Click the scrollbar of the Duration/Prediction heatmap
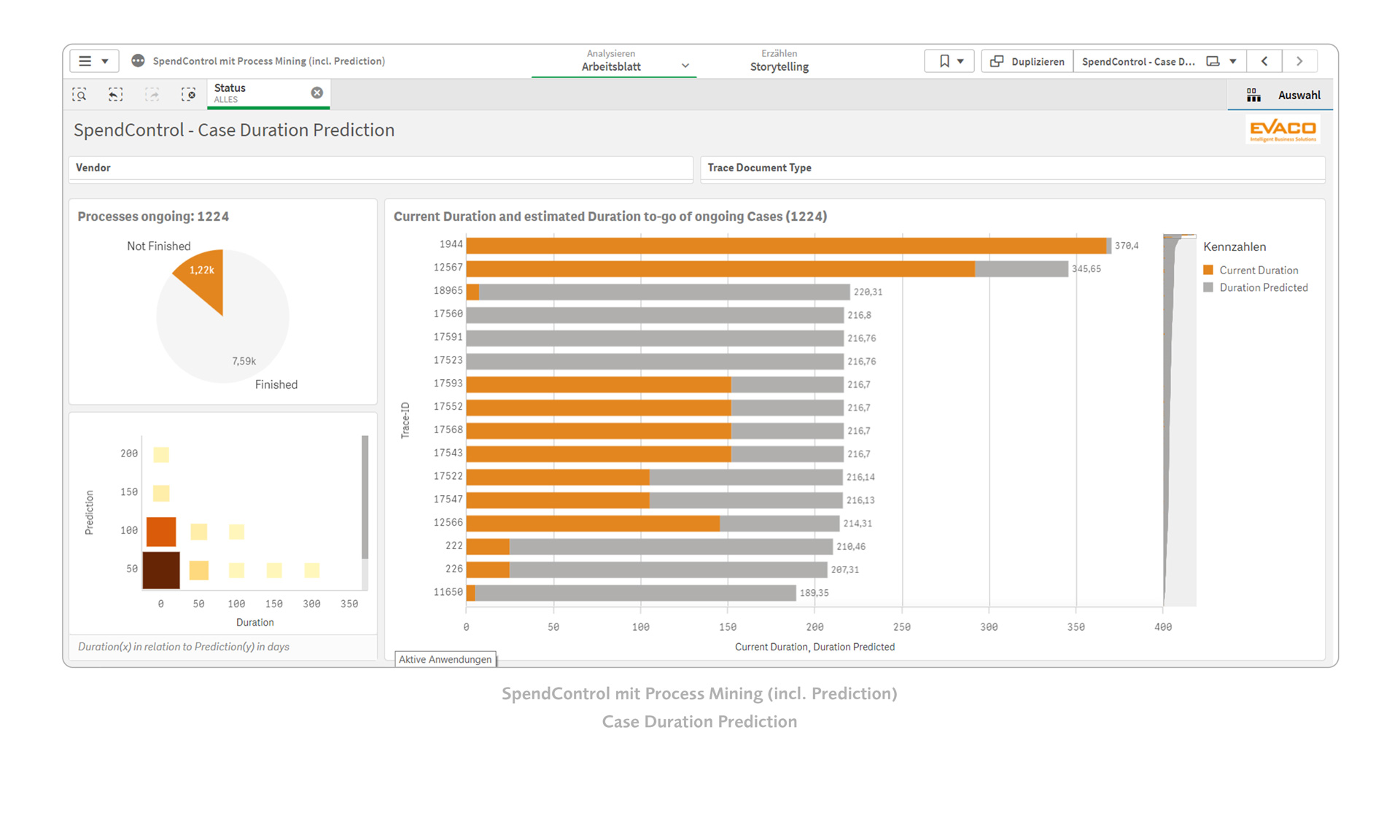The height and width of the screenshot is (840, 1400). pyautogui.click(x=365, y=497)
